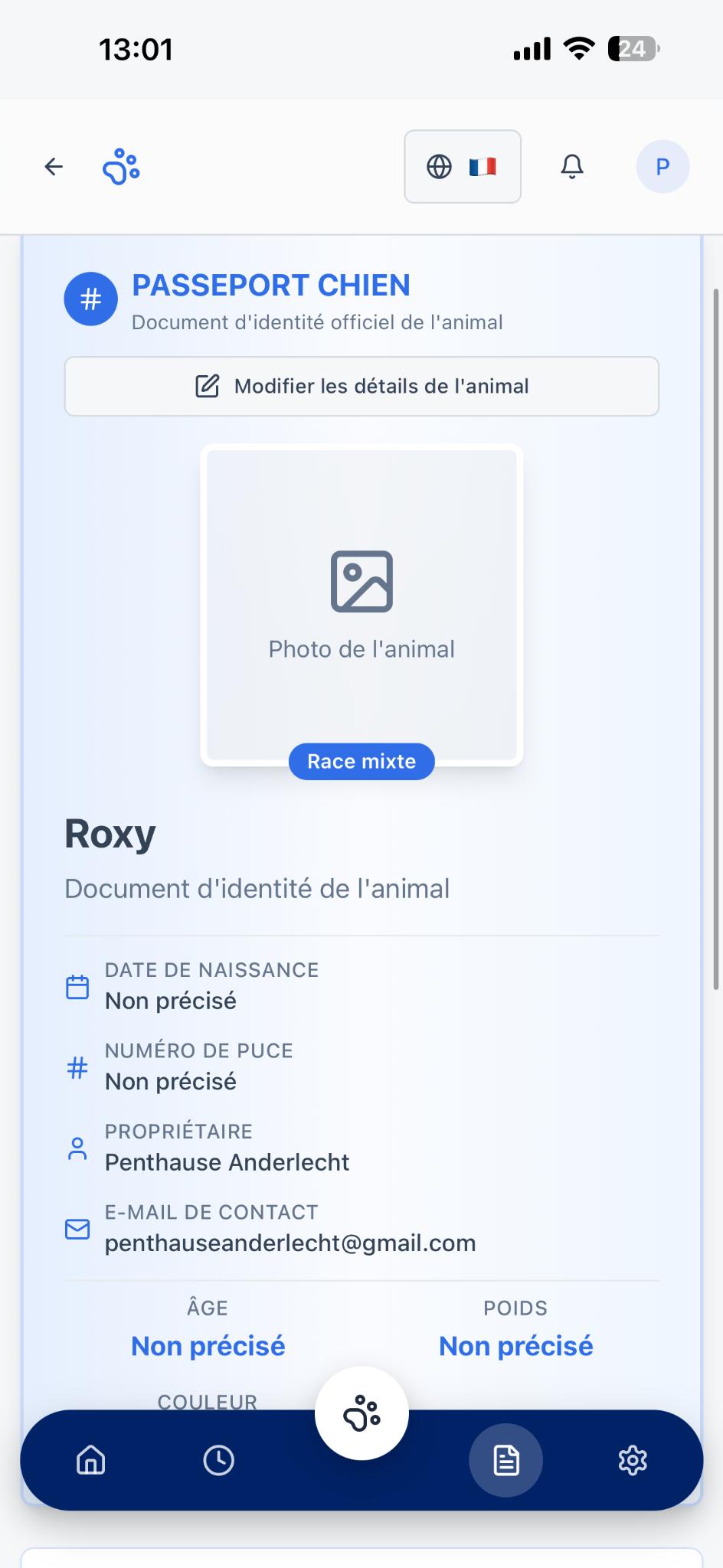This screenshot has height=1568, width=723.
Task: Open the notifications bell
Action: pos(572,166)
